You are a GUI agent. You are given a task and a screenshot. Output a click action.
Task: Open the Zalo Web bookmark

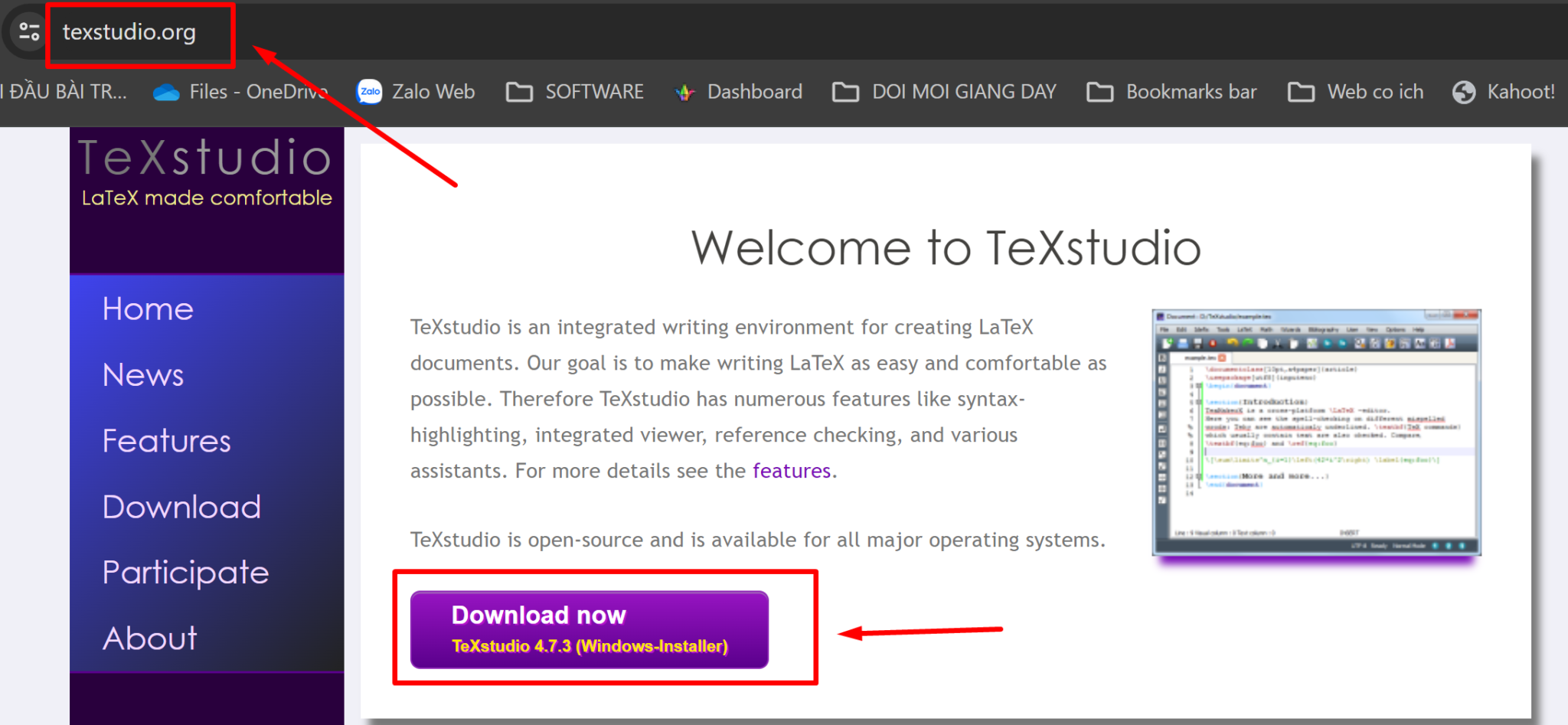(x=416, y=92)
